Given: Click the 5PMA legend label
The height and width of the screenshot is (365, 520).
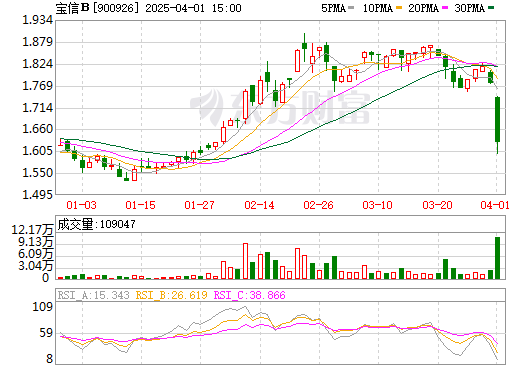Looking at the screenshot, I should (x=333, y=8).
